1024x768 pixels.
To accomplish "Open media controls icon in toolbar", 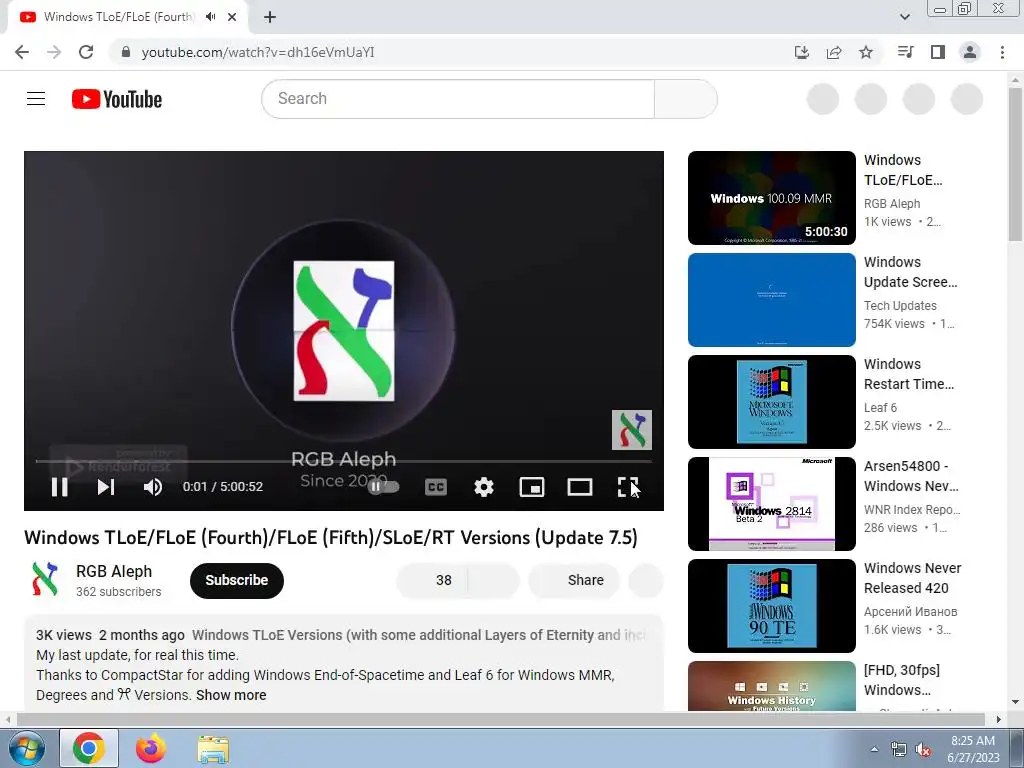I will [905, 52].
